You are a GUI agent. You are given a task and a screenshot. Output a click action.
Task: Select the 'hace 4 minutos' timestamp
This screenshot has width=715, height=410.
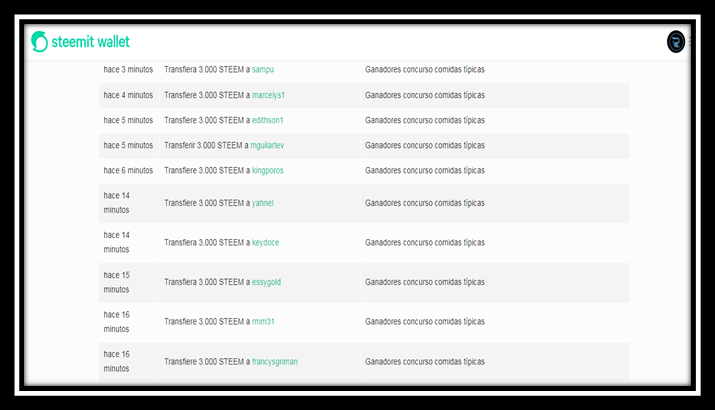click(x=128, y=95)
